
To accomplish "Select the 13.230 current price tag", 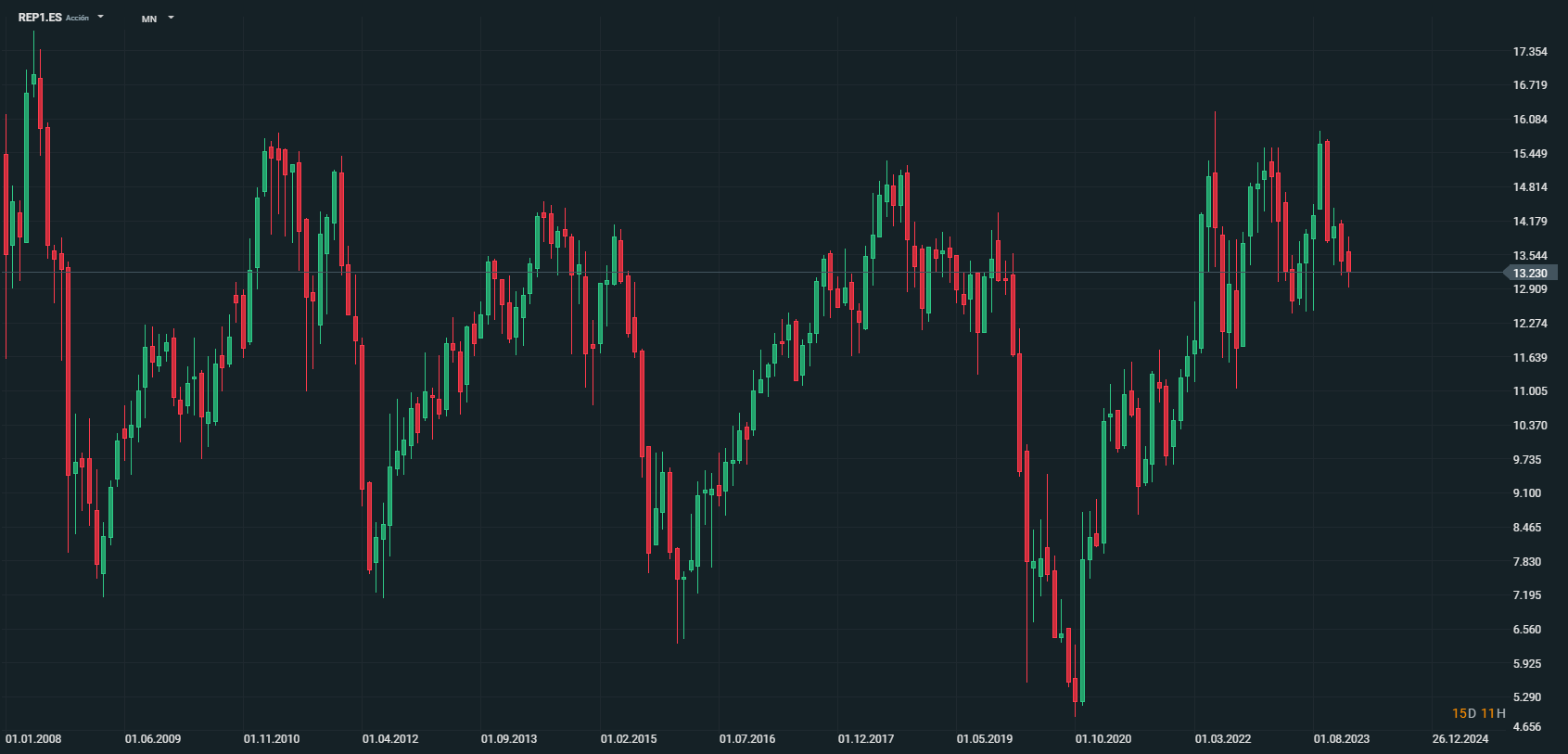I will [1529, 273].
